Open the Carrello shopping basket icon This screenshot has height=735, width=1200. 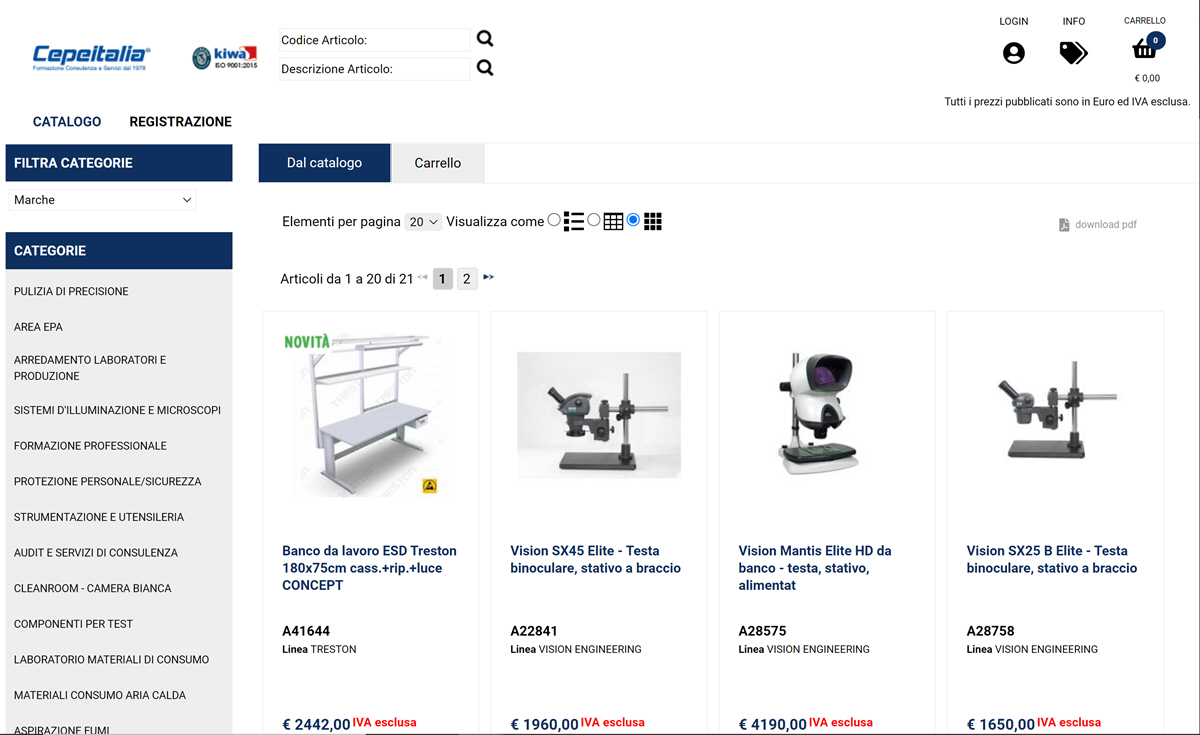pos(1145,48)
